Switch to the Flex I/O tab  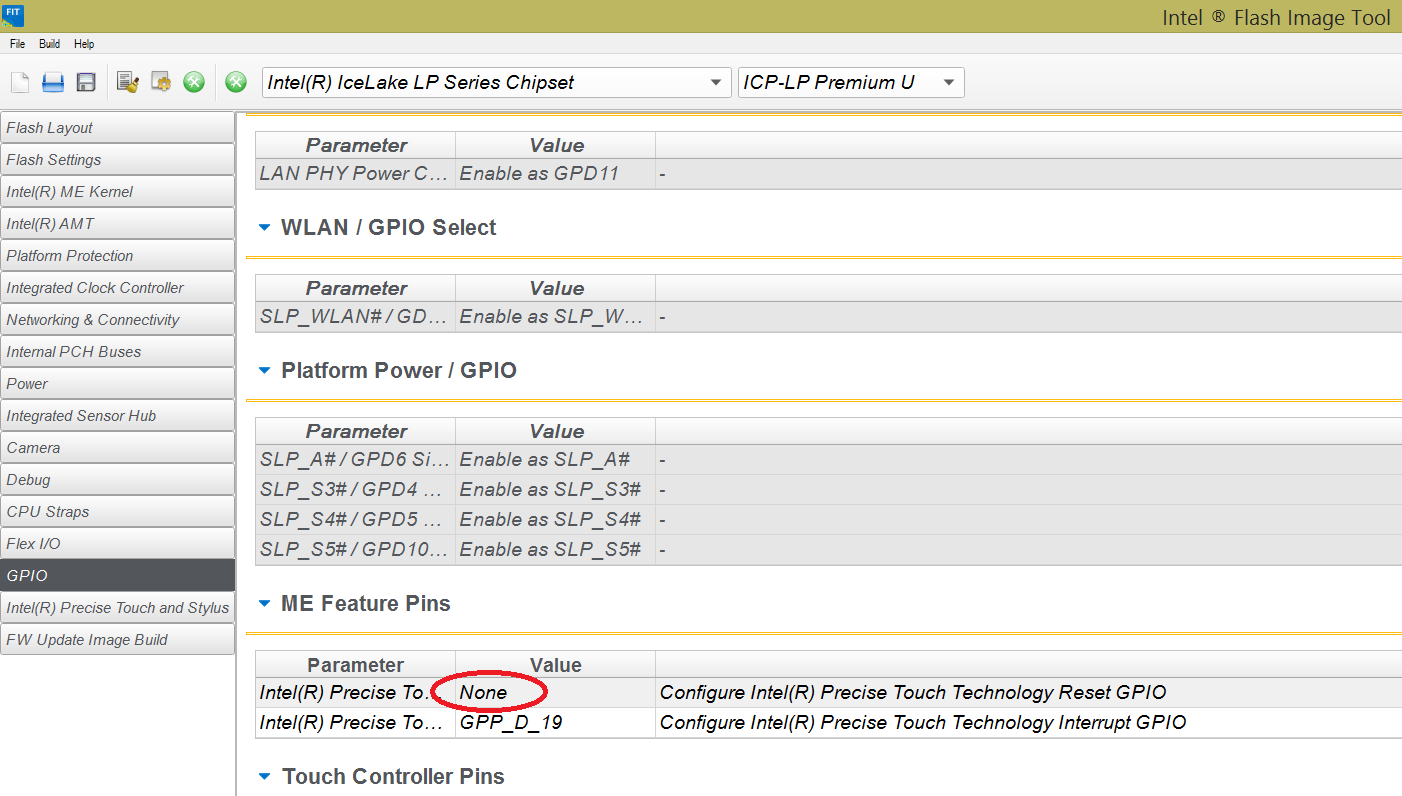(x=118, y=544)
